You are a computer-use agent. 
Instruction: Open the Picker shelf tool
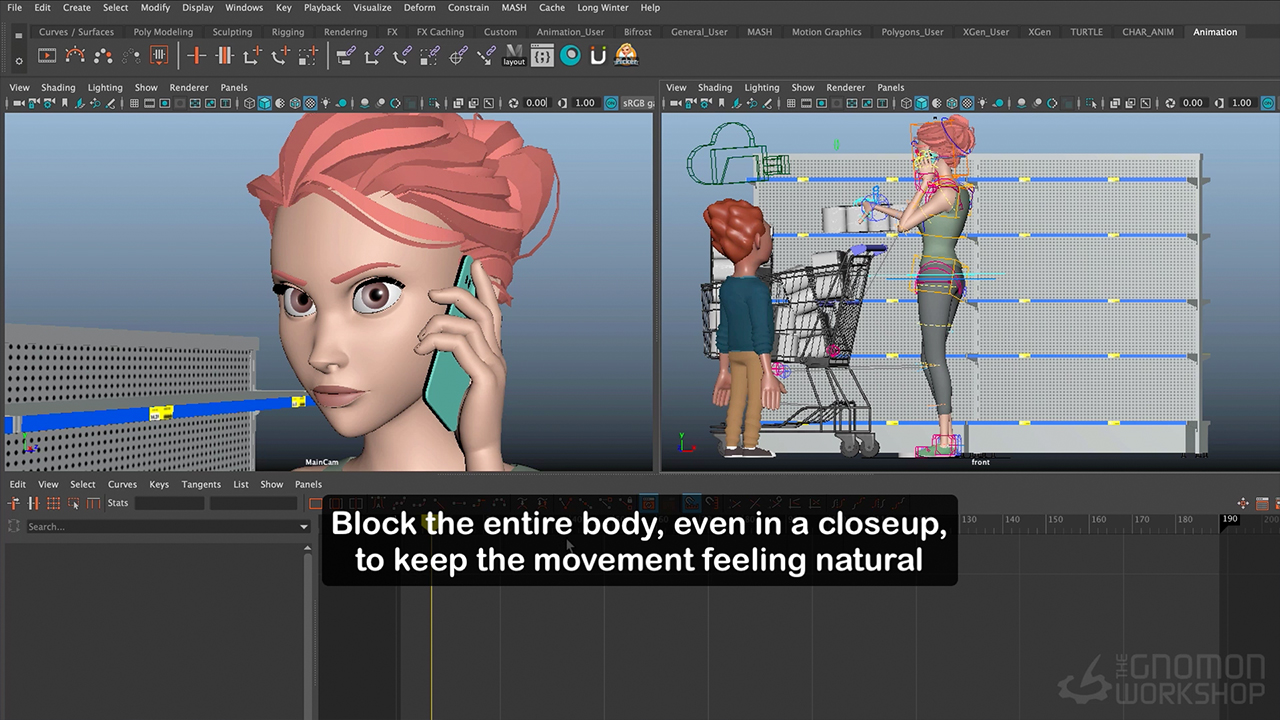click(626, 56)
